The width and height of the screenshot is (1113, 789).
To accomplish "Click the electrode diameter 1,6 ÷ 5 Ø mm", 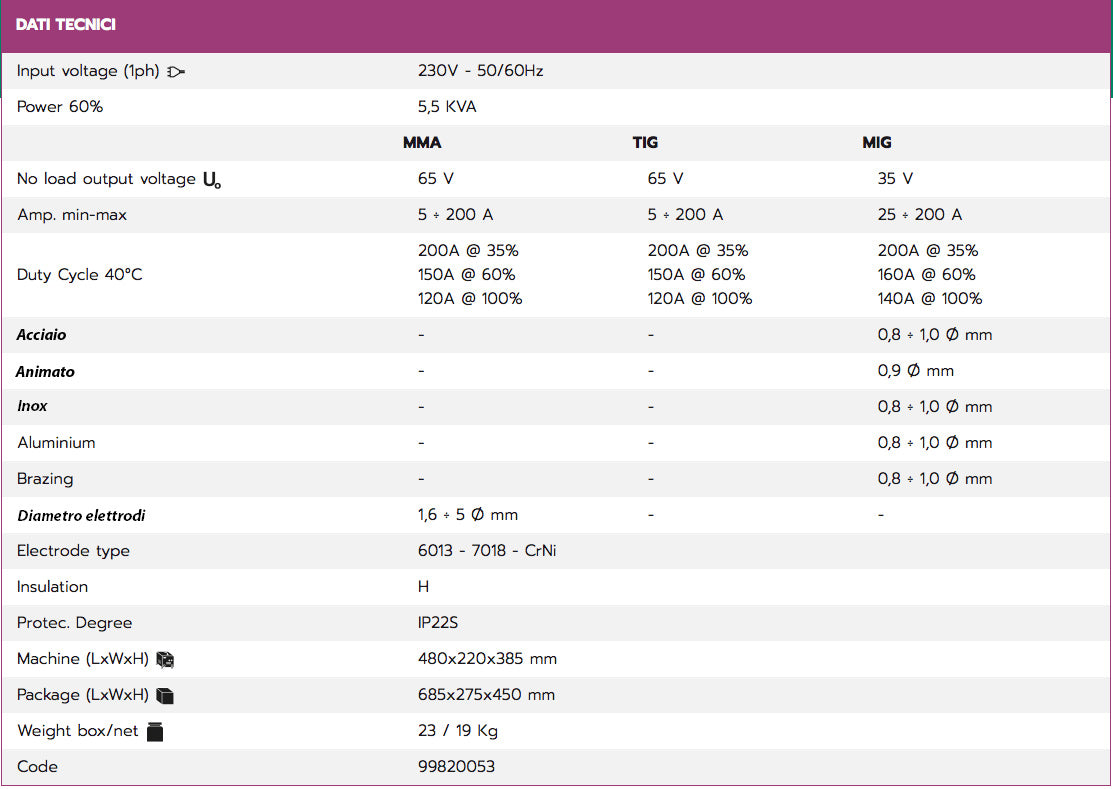I will coord(467,515).
